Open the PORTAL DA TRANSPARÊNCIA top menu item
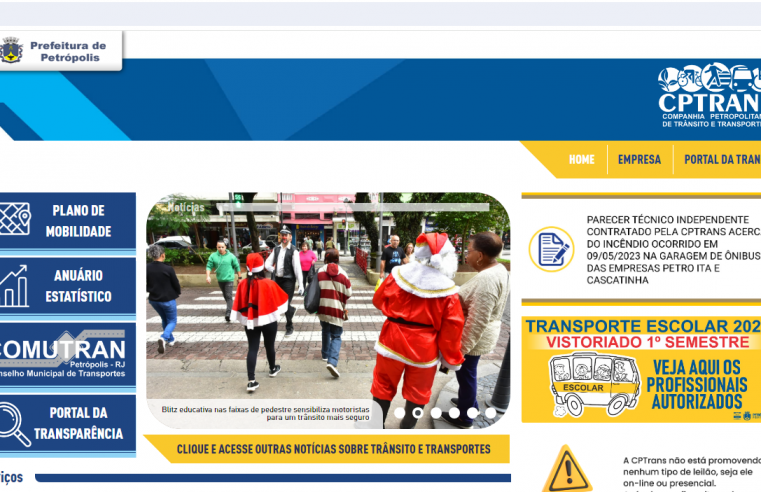The height and width of the screenshot is (492, 761). click(x=722, y=160)
